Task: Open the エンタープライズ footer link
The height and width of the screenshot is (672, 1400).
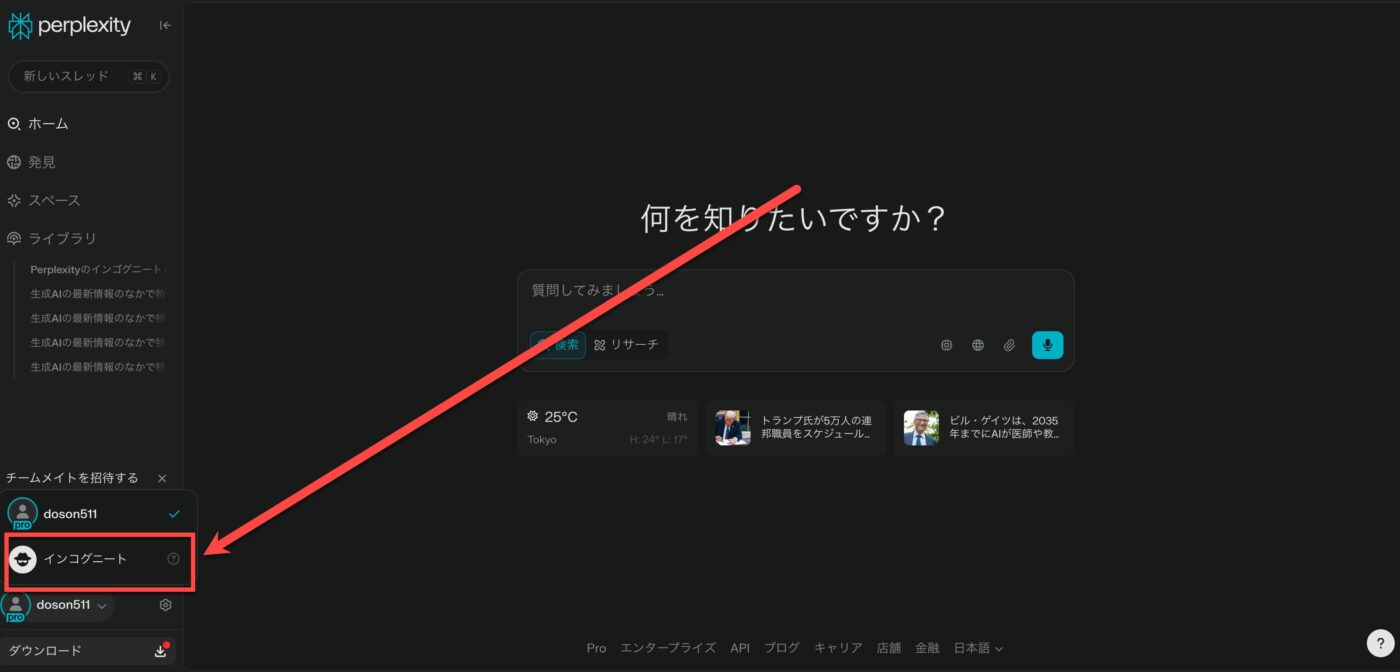Action: (x=668, y=648)
